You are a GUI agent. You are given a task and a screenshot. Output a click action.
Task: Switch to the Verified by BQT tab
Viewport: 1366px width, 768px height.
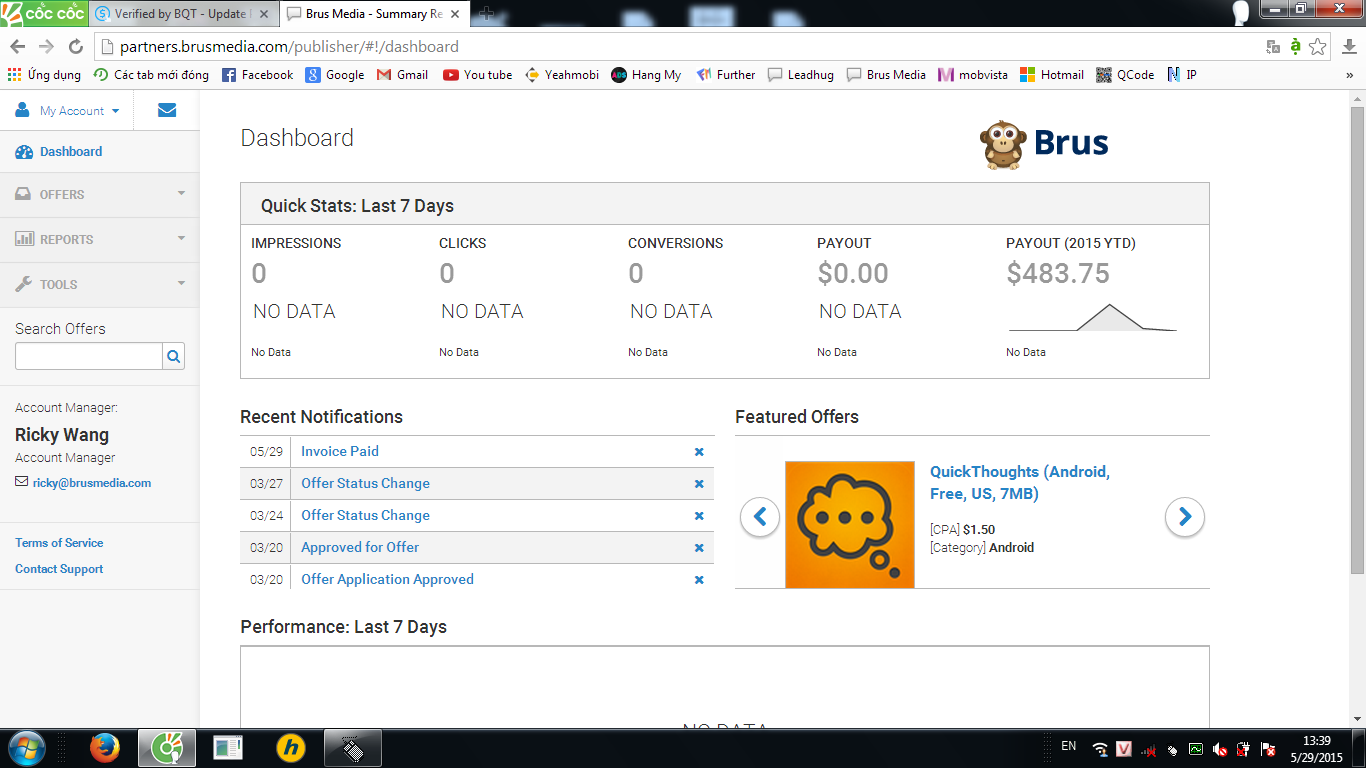182,14
